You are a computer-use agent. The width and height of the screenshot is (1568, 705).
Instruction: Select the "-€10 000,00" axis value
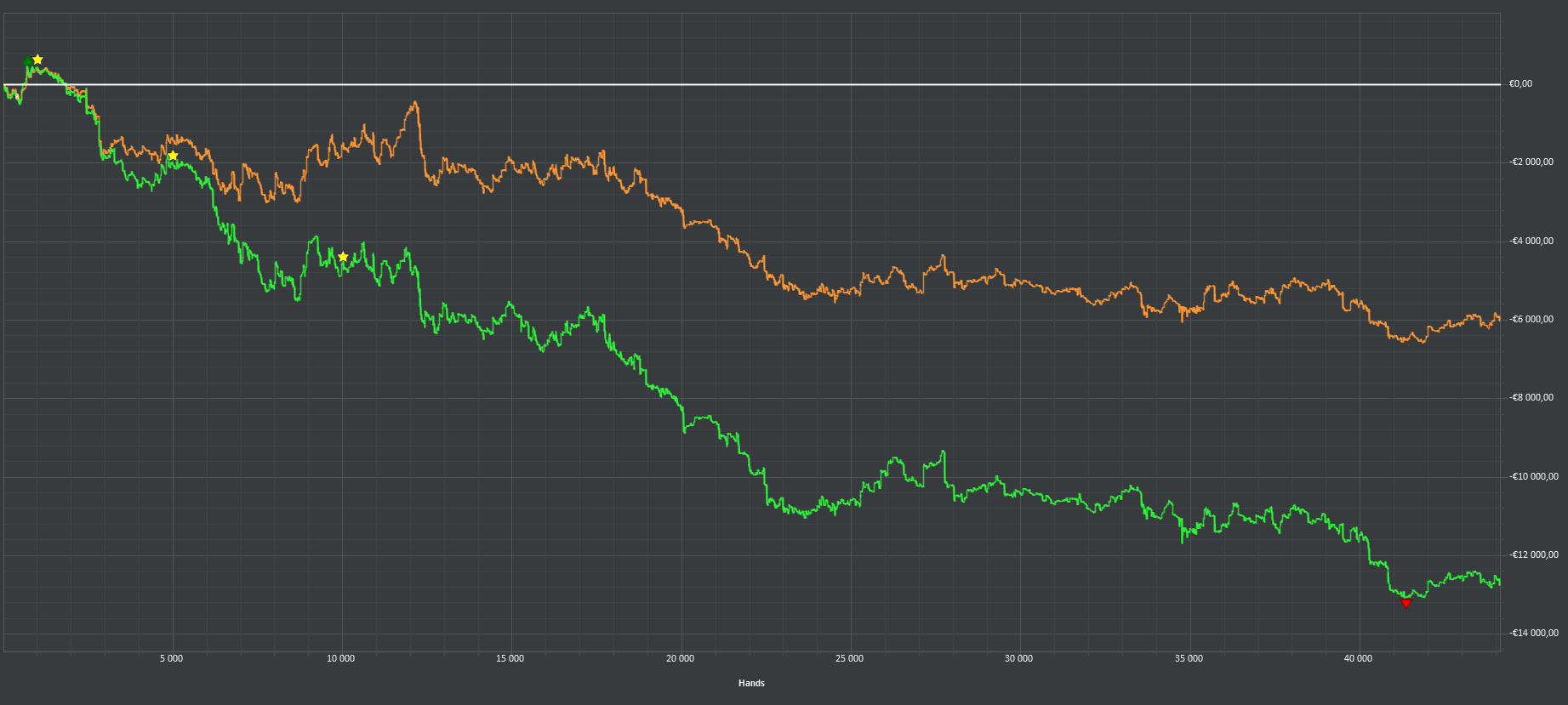coord(1534,476)
